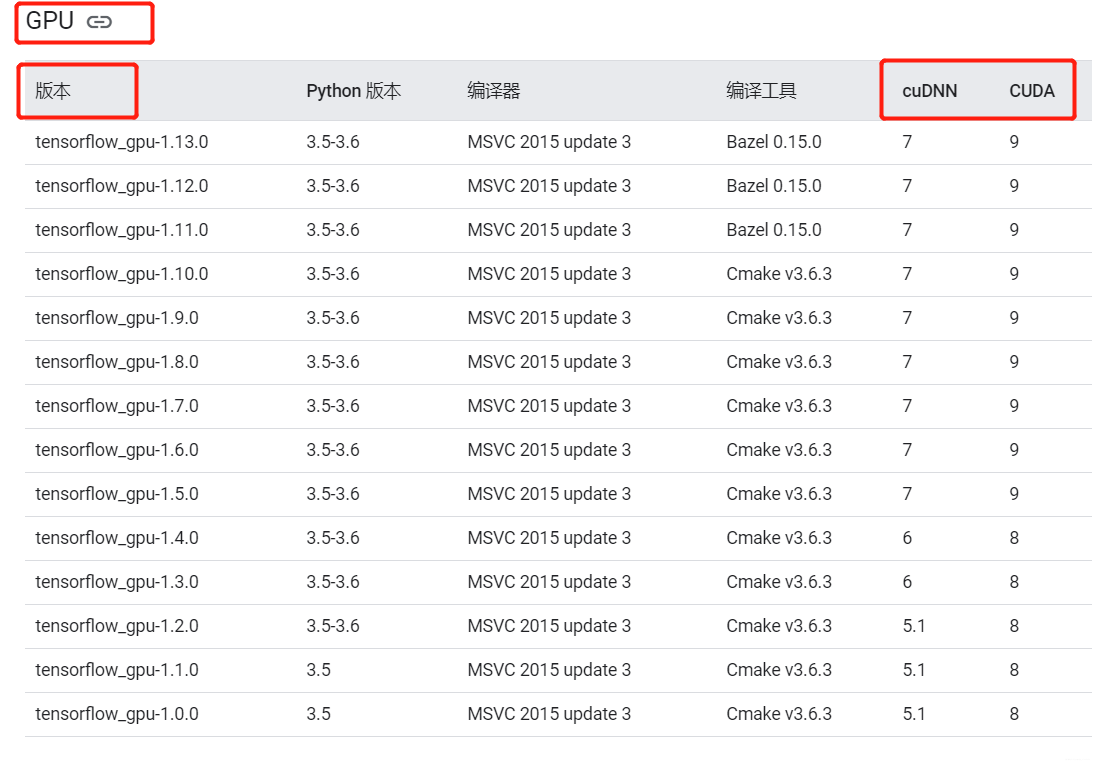Click Cmake v3.6.3 in tensorflow_gpu-1.9.0 row
Screen dimensions: 1099x770
[x=779, y=318]
